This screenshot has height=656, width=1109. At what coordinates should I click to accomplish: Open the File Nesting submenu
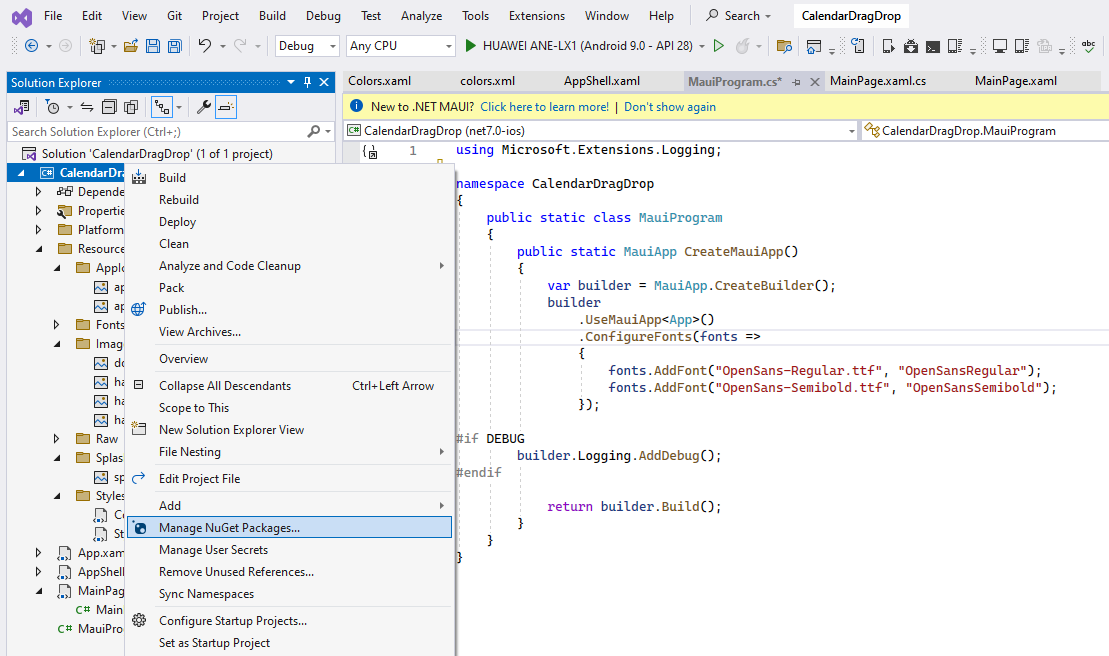tap(289, 452)
